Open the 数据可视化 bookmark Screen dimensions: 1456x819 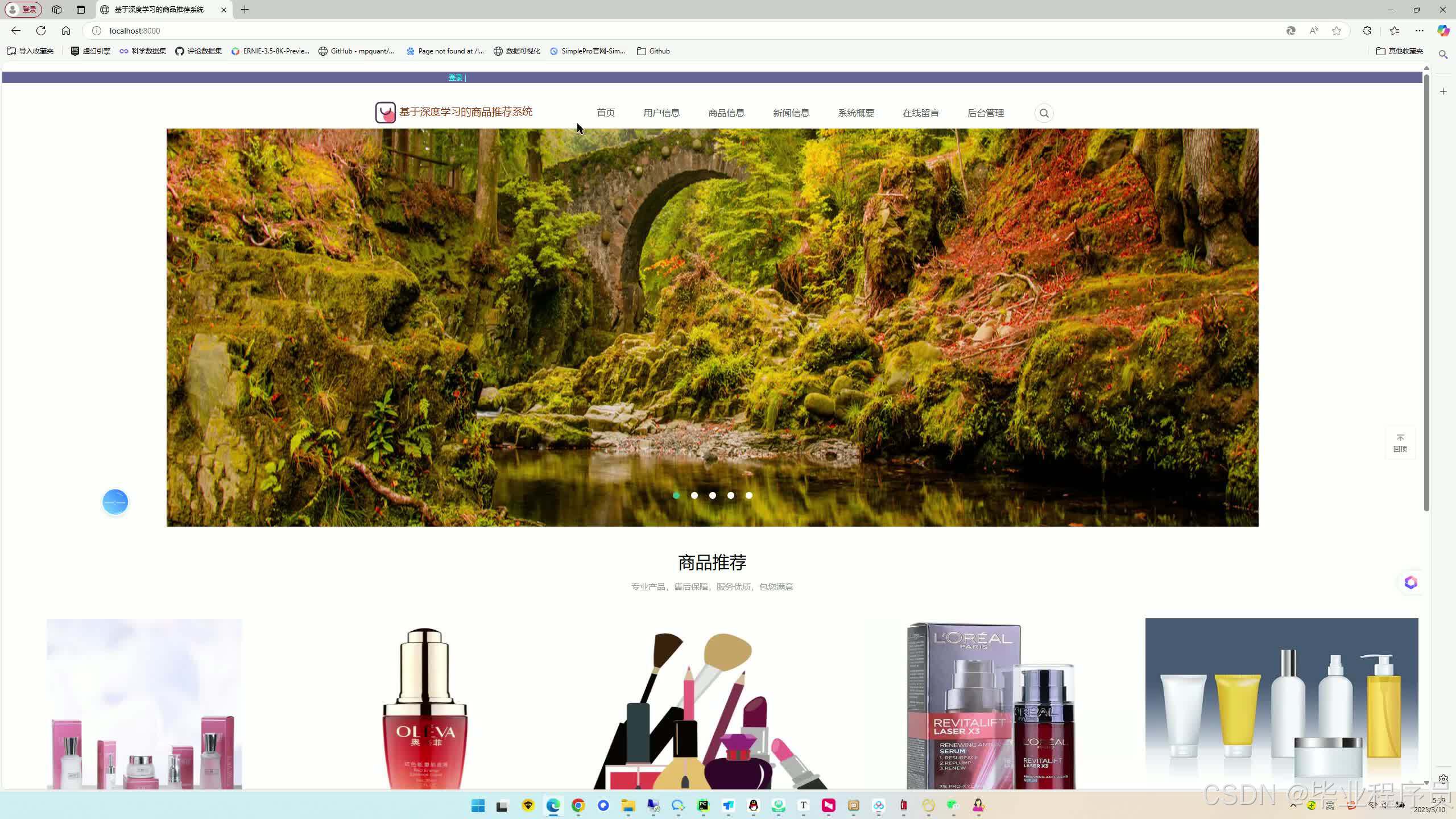517,51
